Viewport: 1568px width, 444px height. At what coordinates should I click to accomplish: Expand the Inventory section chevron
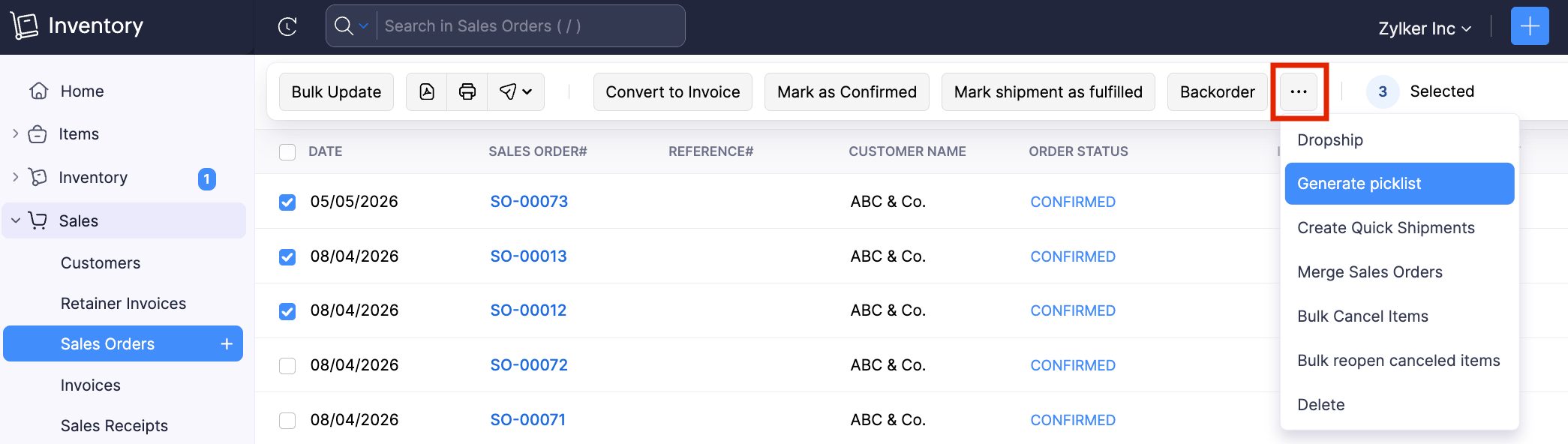pyautogui.click(x=16, y=177)
